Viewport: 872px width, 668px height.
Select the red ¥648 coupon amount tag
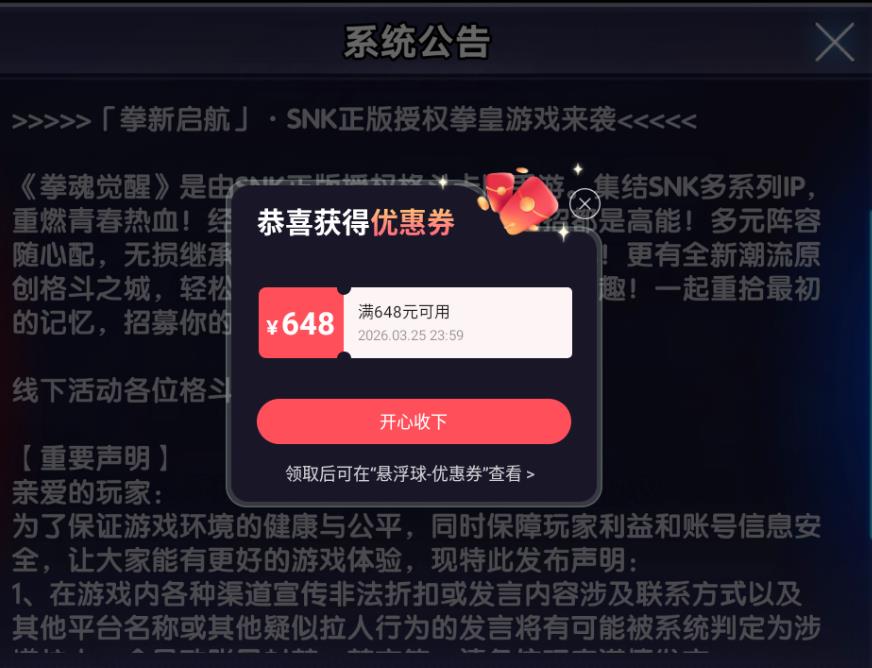pyautogui.click(x=301, y=323)
